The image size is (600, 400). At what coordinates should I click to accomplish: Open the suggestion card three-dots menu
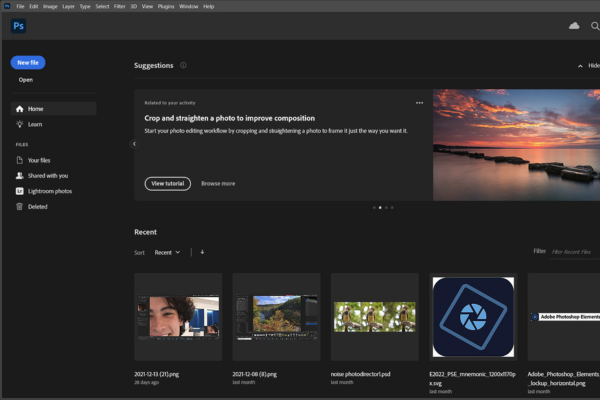(x=419, y=103)
